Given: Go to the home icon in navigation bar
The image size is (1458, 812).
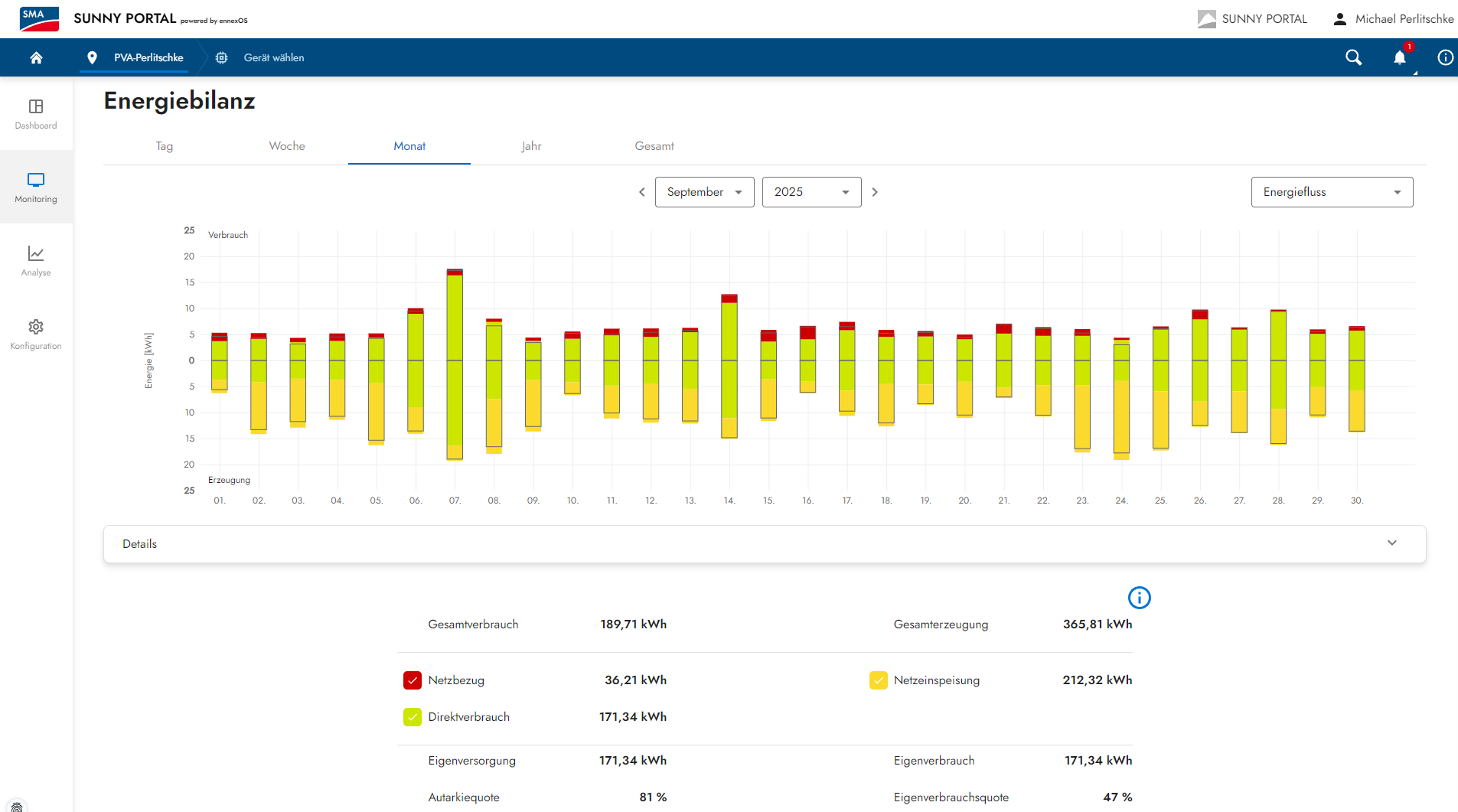Looking at the screenshot, I should click(36, 57).
